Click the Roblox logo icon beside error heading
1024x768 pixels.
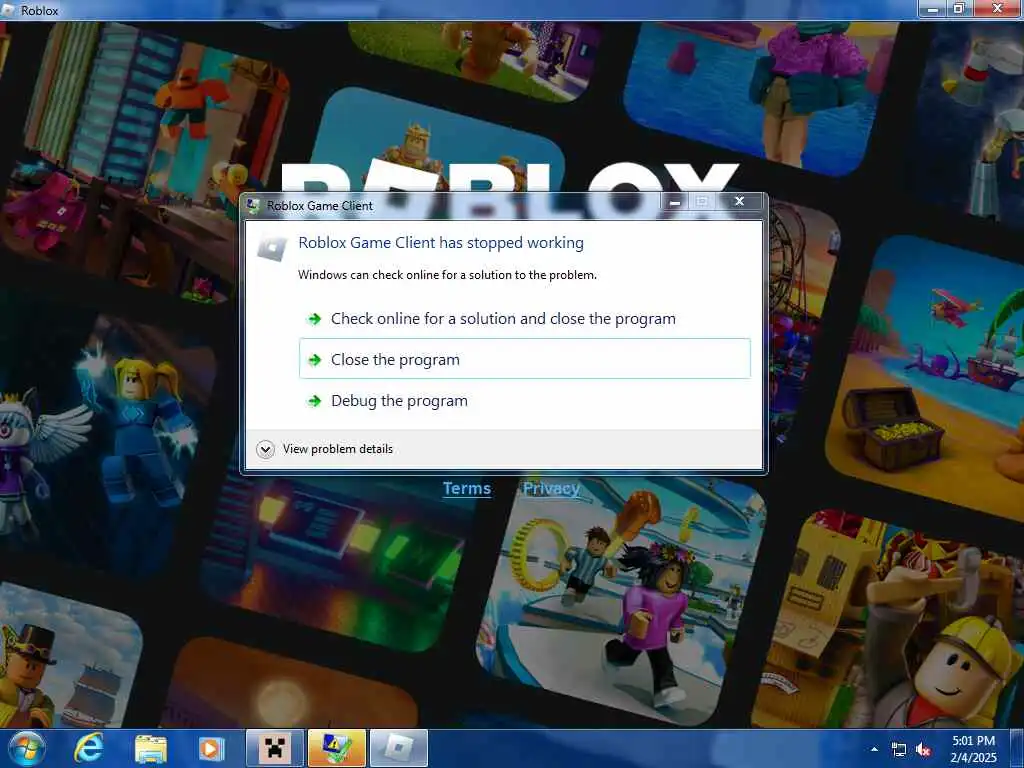[272, 248]
